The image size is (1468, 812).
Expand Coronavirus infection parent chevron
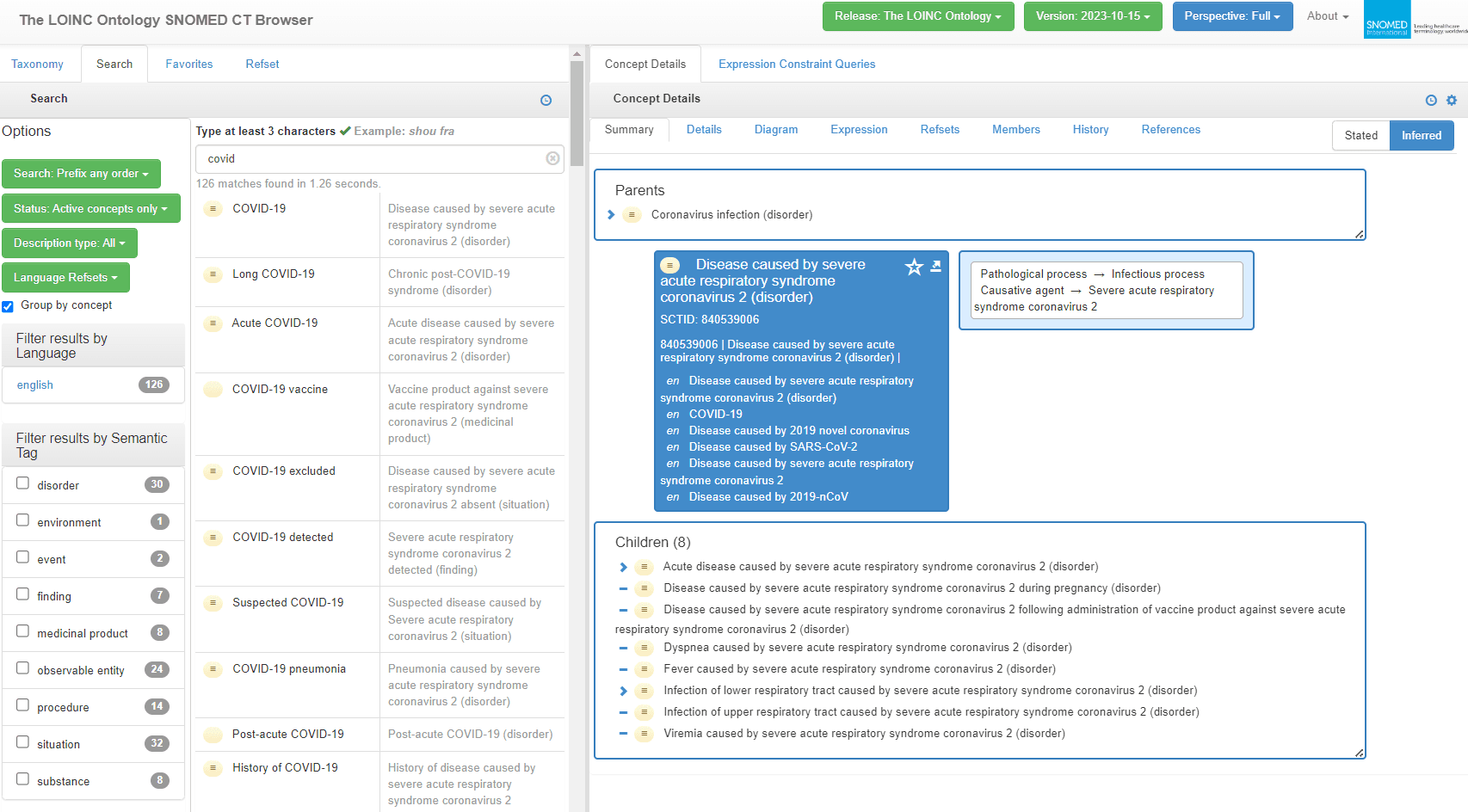click(611, 215)
